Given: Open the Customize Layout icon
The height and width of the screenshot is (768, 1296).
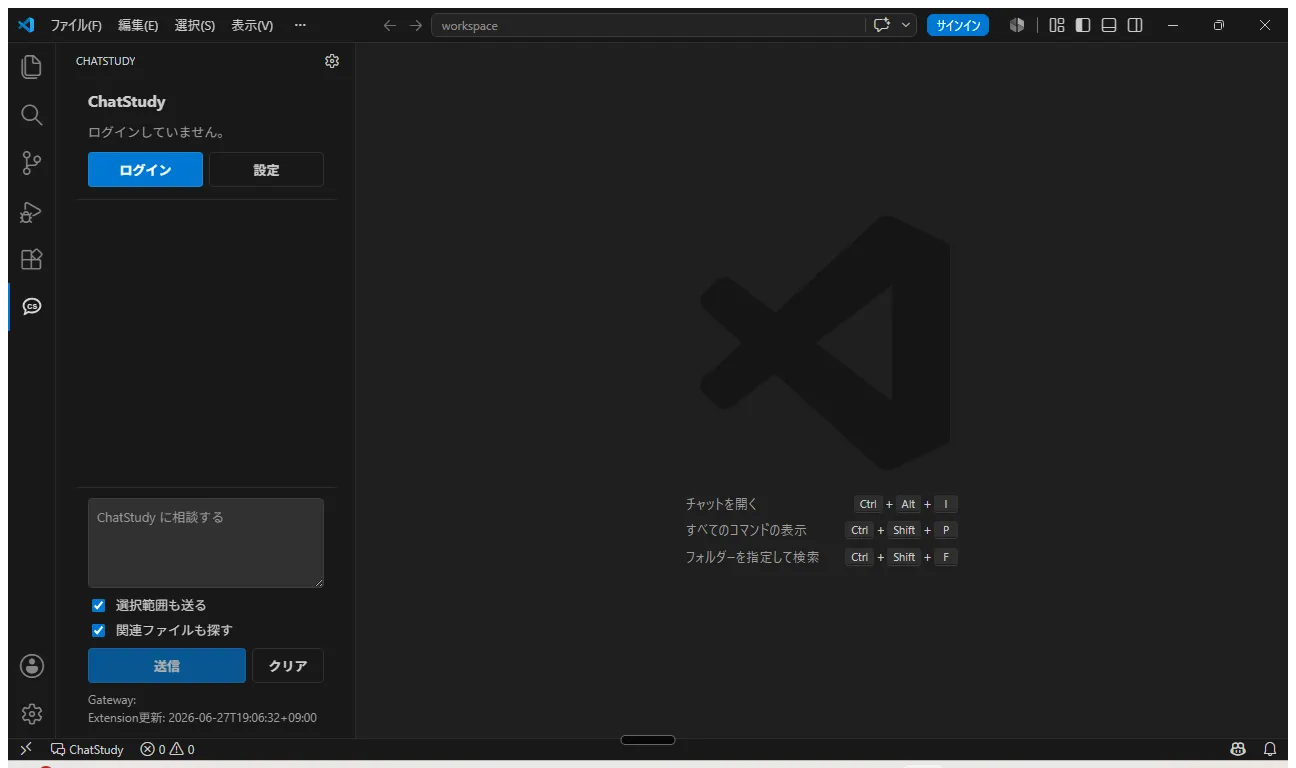Looking at the screenshot, I should pyautogui.click(x=1057, y=26).
